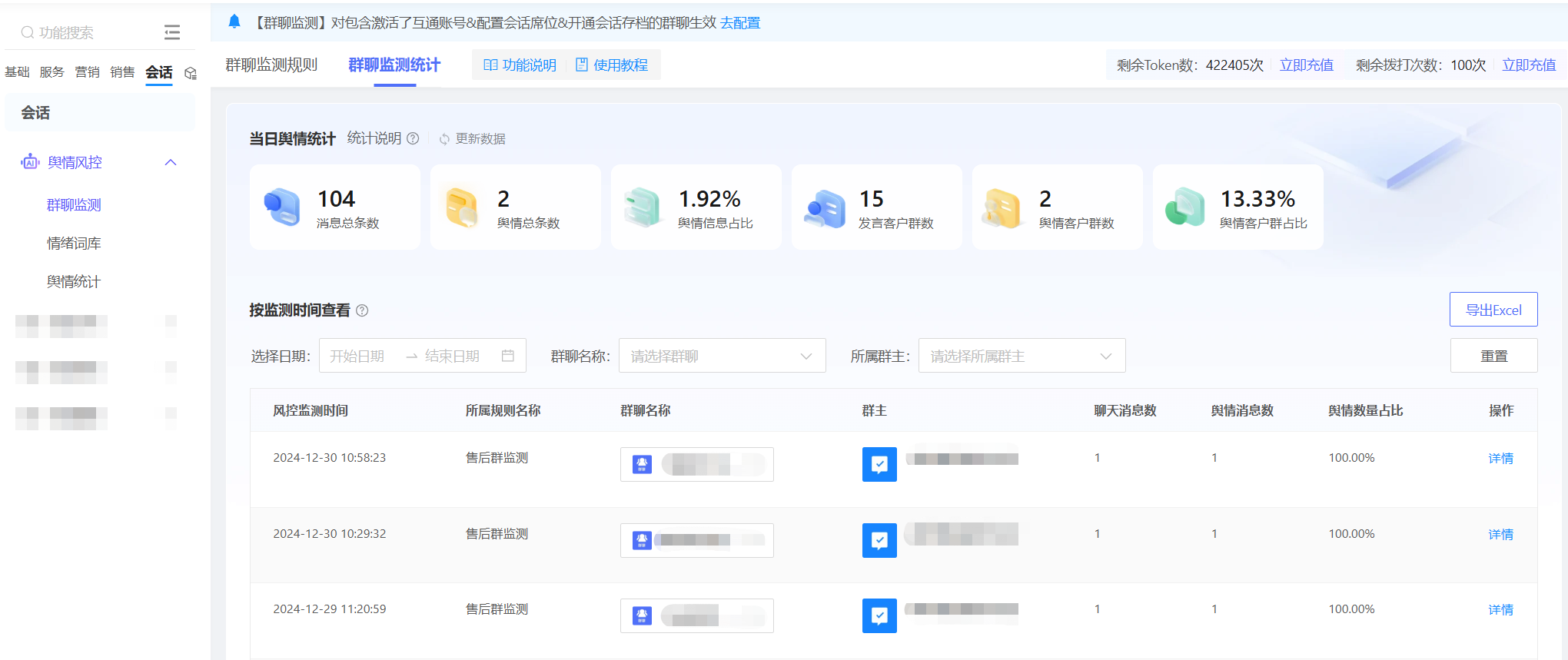Open 舆情统计 in sidebar
Viewport: 1568px width, 660px height.
74,282
